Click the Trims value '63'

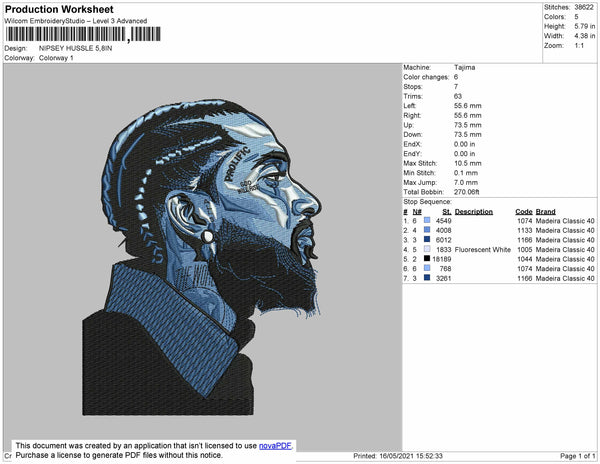tap(458, 96)
